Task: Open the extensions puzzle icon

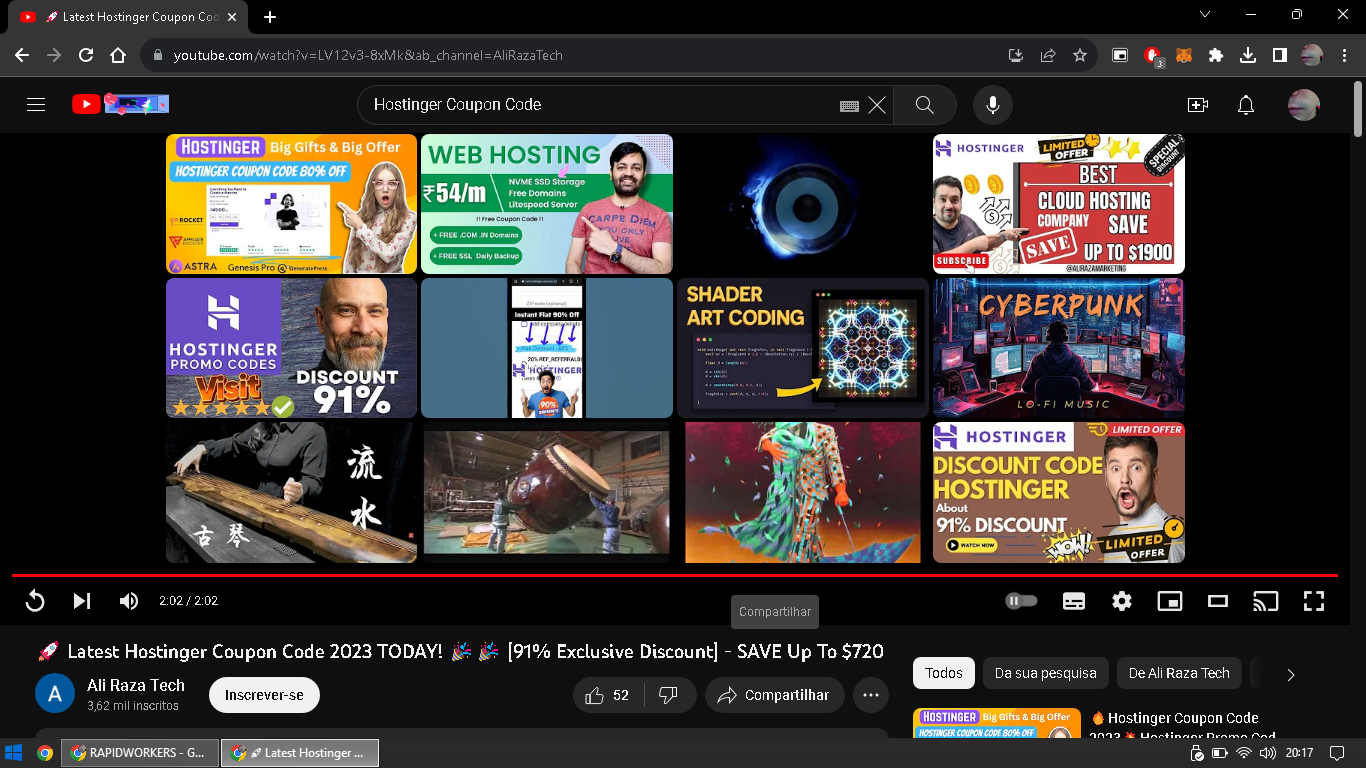Action: pos(1216,55)
